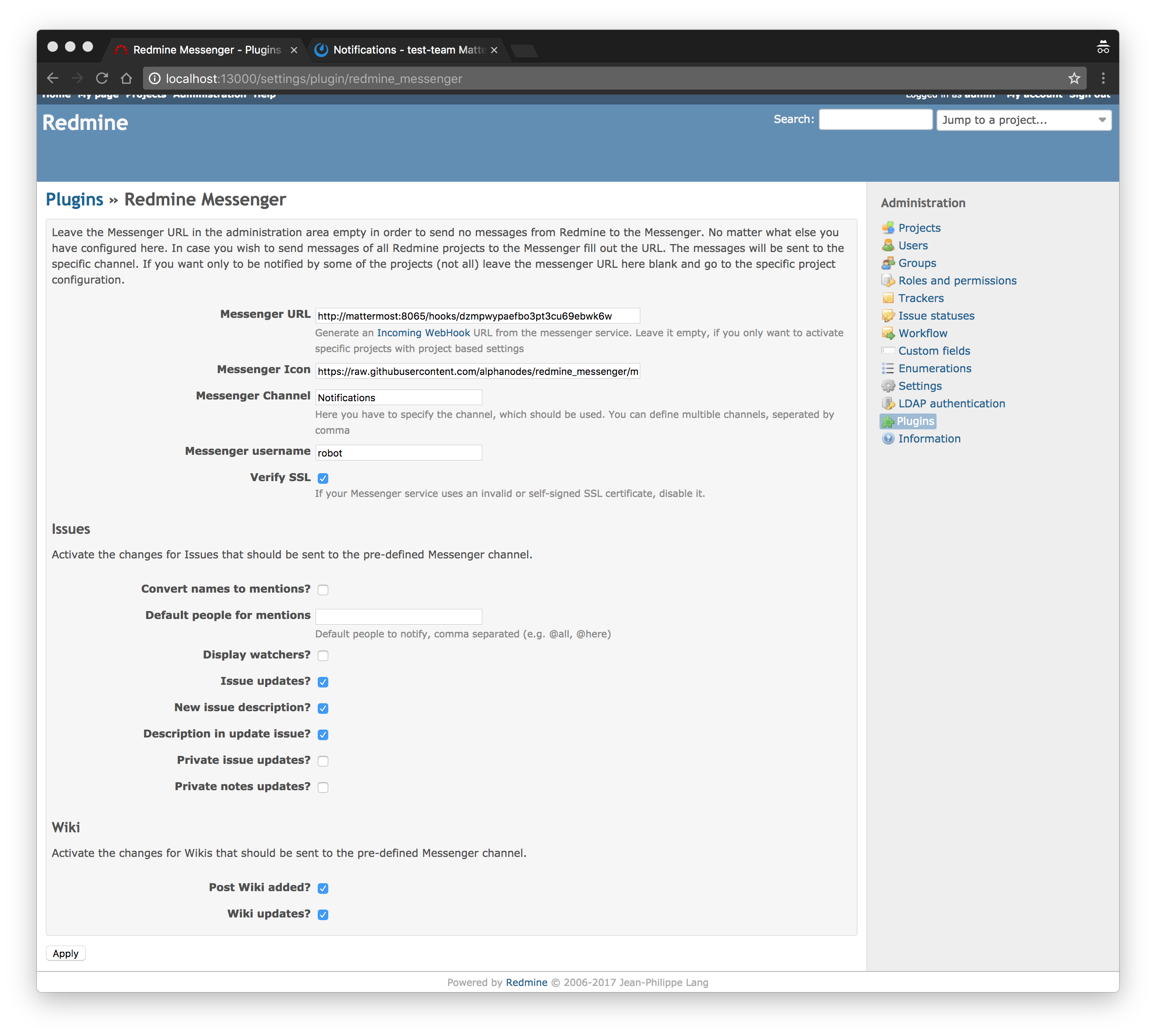Open the Workflow administration icon

[889, 333]
